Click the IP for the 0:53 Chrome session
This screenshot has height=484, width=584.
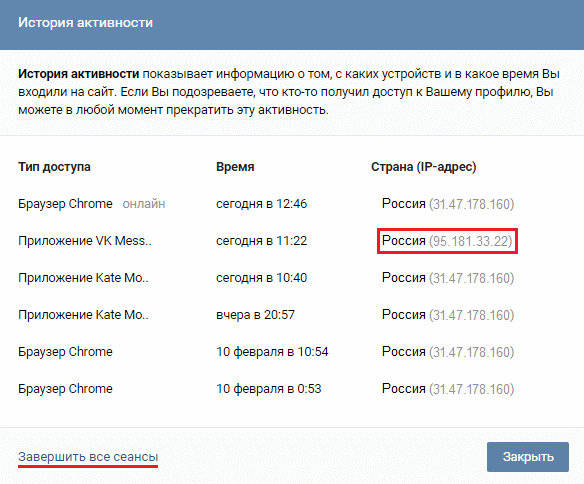click(x=472, y=389)
